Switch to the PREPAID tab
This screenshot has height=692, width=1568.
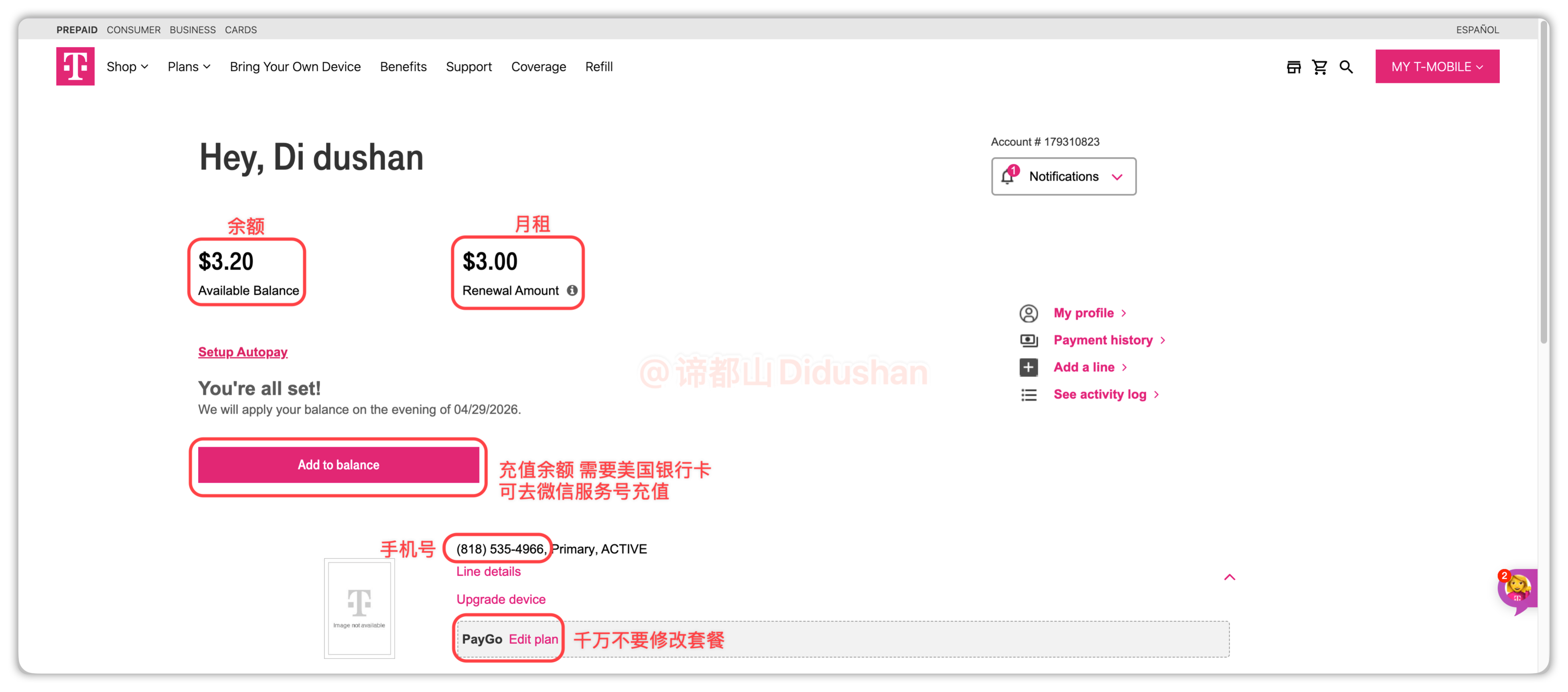(x=77, y=30)
